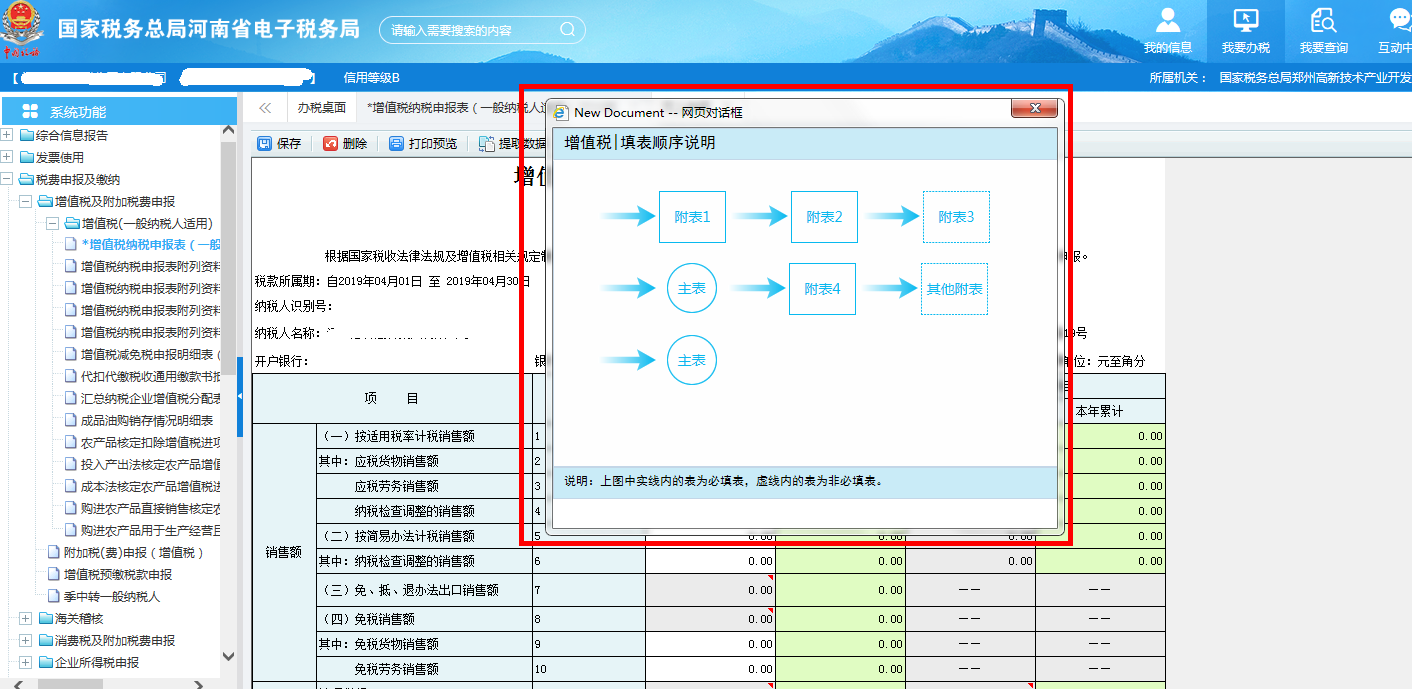Image resolution: width=1412 pixels, height=689 pixels.
Task: Open 打印预览 print preview
Action: (x=423, y=143)
